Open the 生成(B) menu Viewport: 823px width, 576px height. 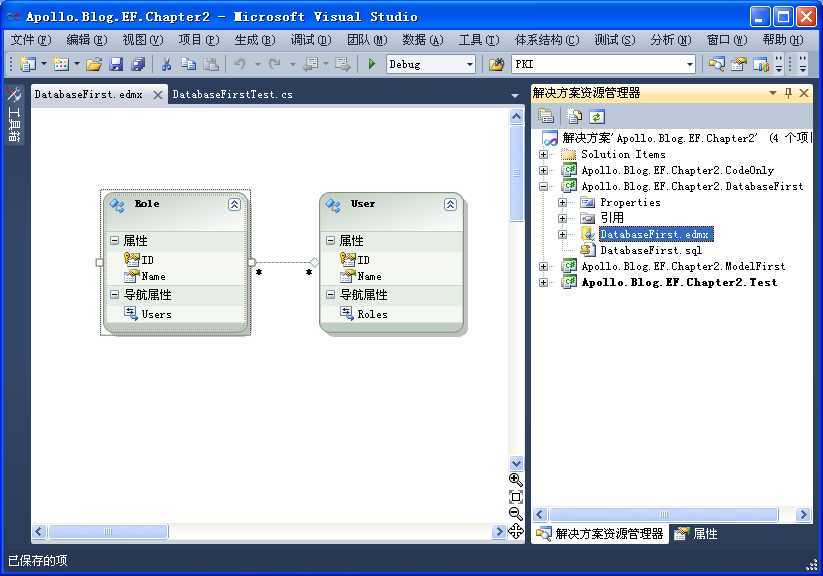tap(255, 40)
